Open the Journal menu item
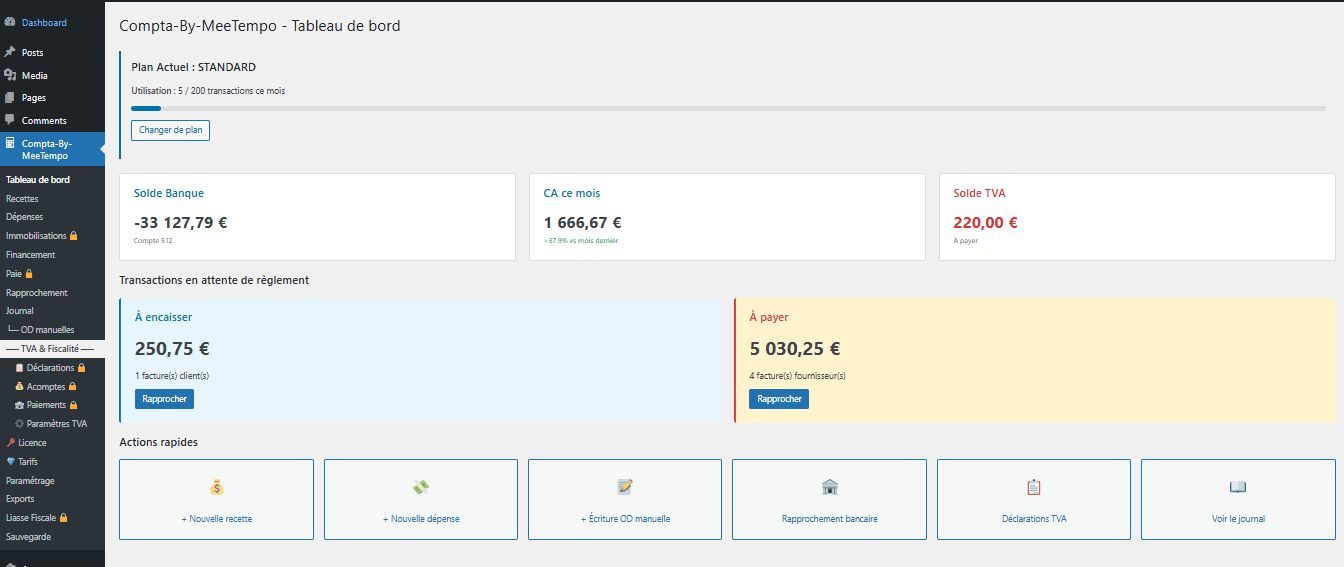Viewport: 1344px width, 567px height. [20, 311]
